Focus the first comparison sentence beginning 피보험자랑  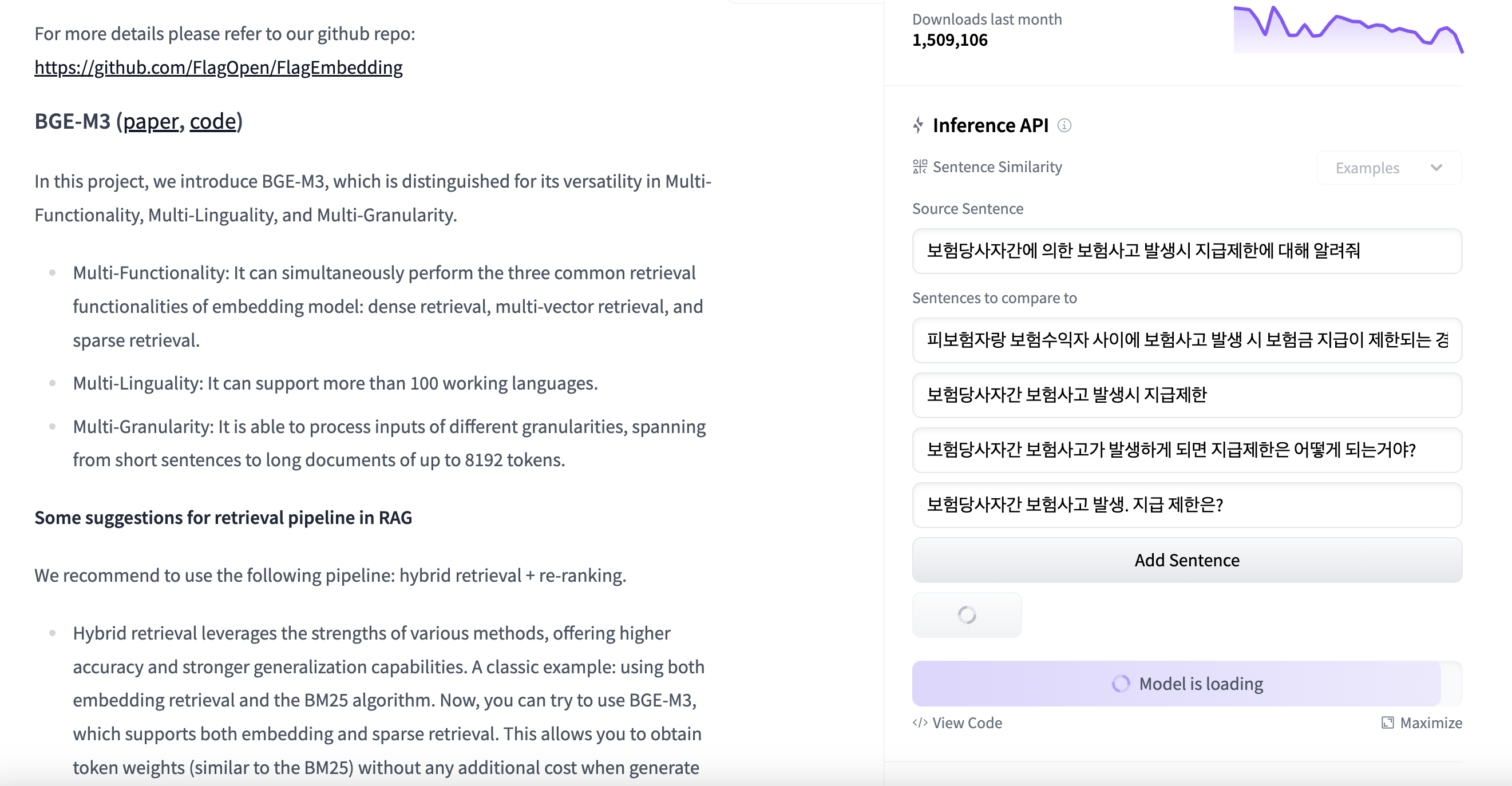(x=1187, y=340)
